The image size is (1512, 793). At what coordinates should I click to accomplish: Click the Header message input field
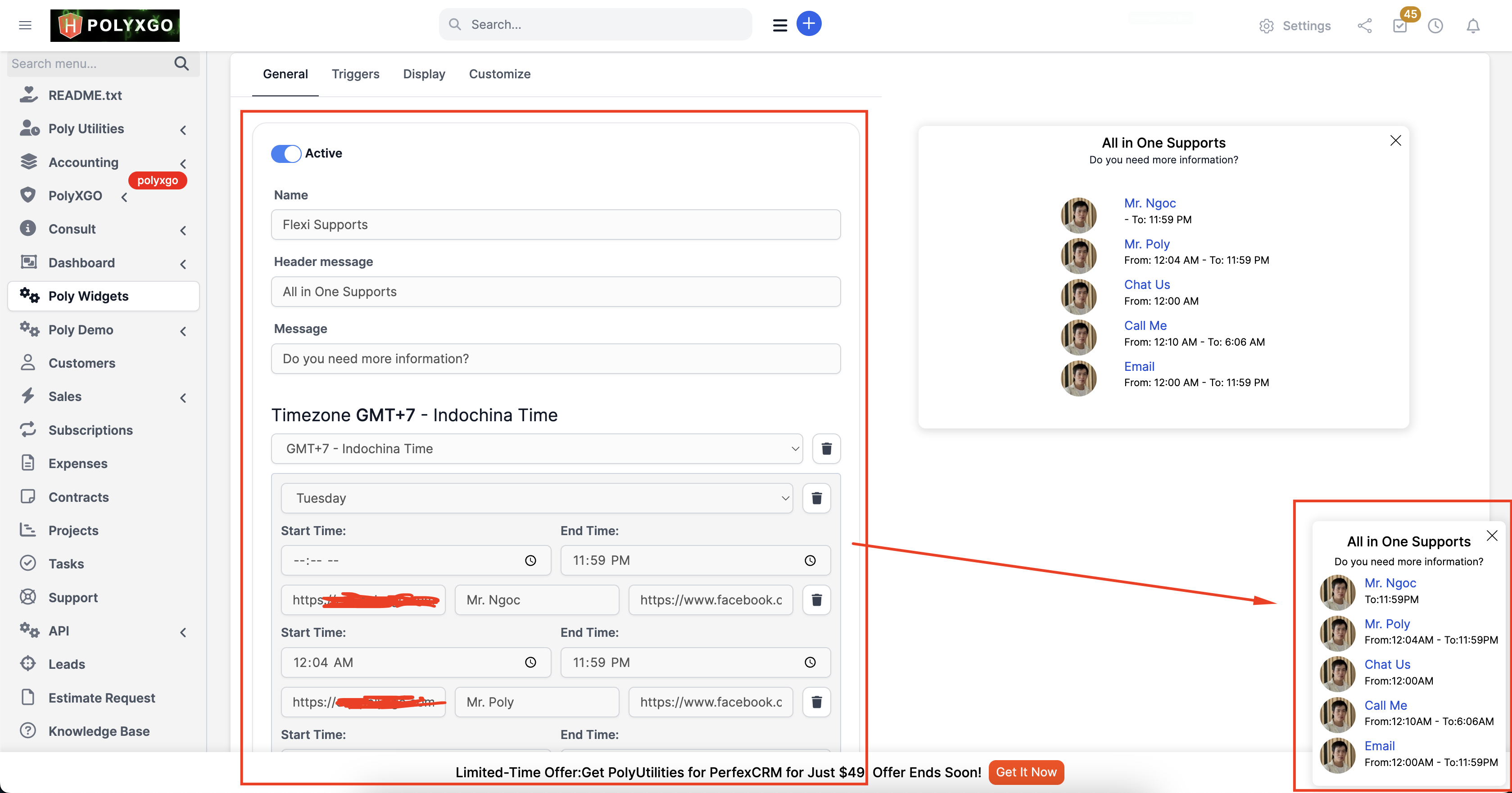[x=555, y=292]
